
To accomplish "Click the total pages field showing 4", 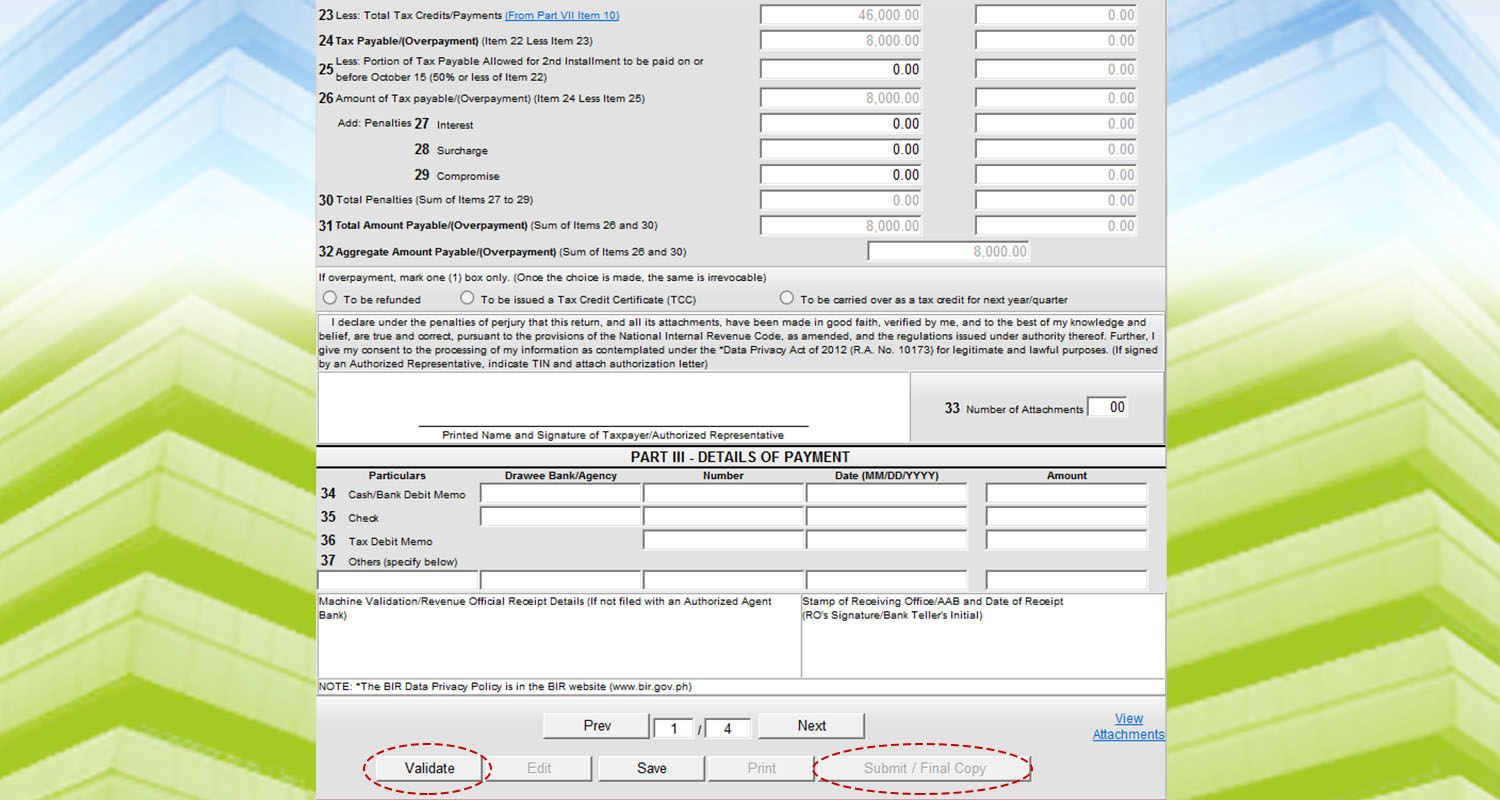I will pyautogui.click(x=728, y=728).
